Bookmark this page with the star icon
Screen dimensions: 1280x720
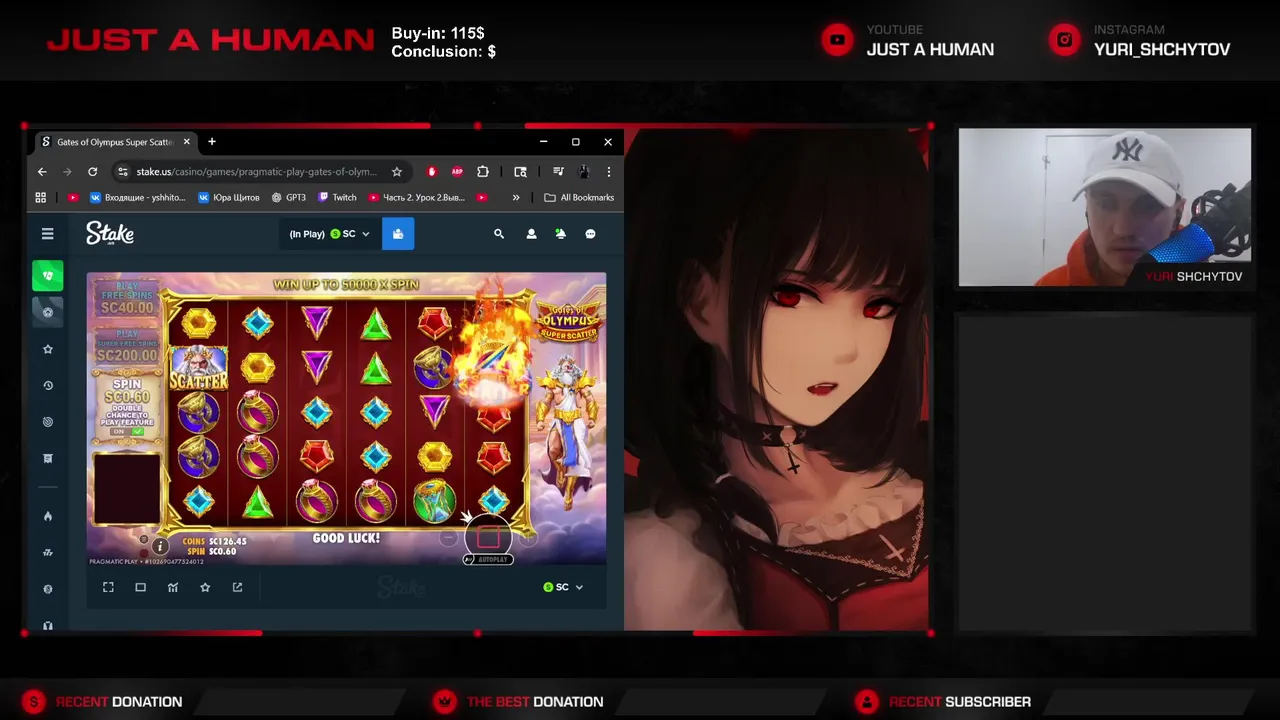[397, 172]
